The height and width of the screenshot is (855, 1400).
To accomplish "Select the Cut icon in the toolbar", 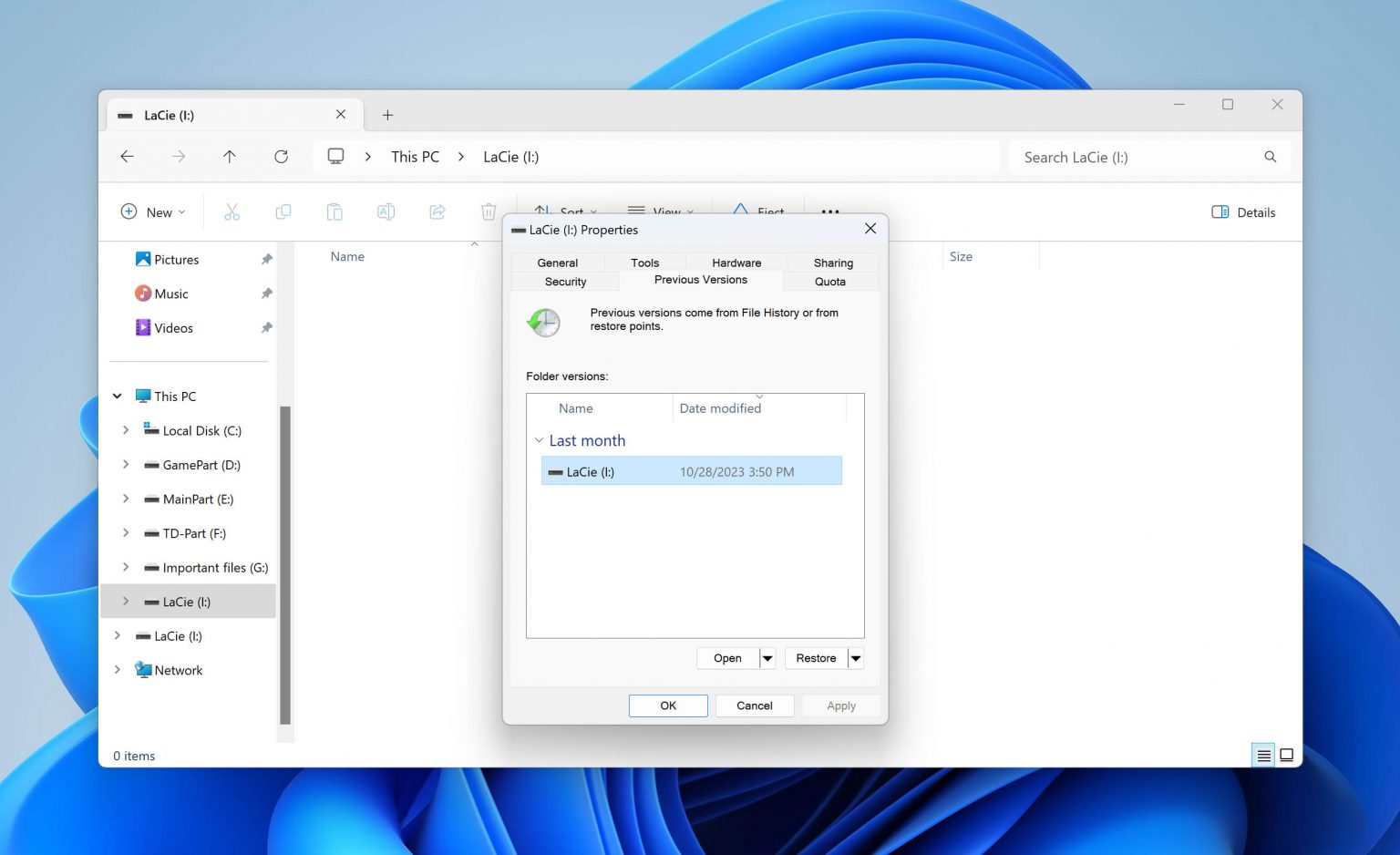I will point(232,211).
